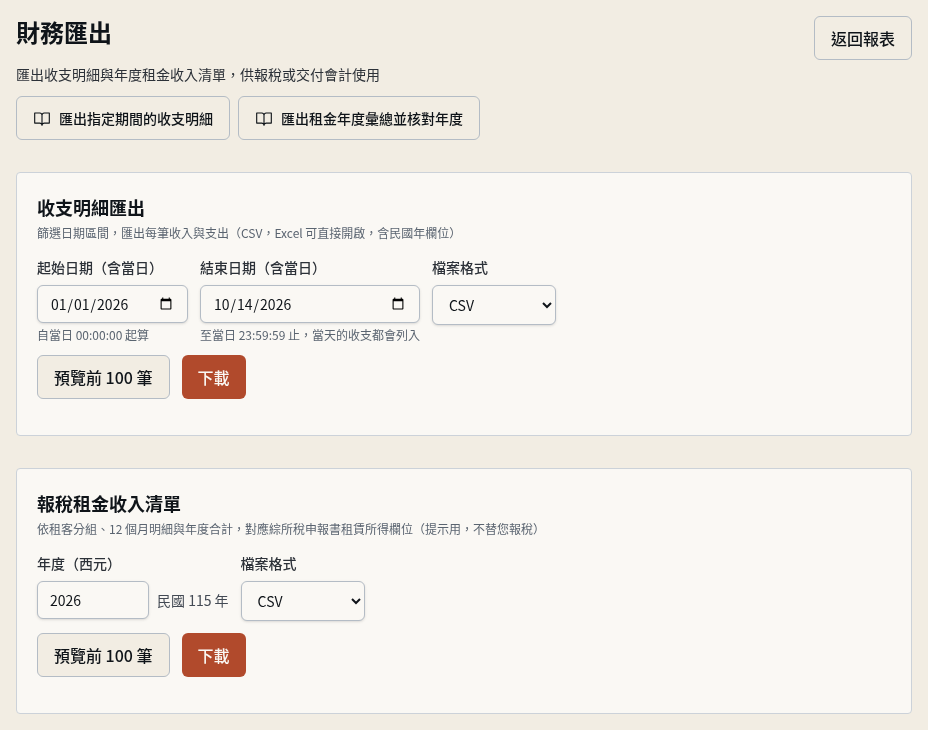Click the book icon beside 匯出租金年度彙總並核對年度
Screen dimensions: 928x730
coord(264,119)
